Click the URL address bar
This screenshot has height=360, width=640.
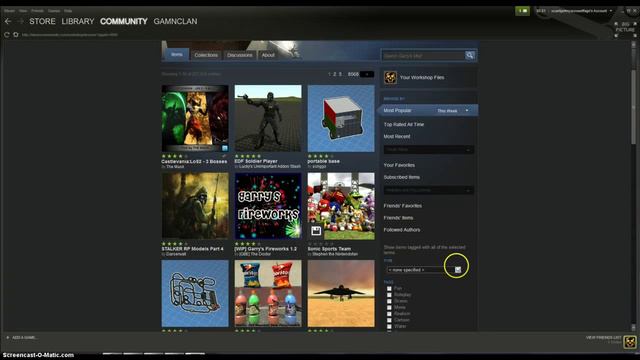[x=70, y=35]
